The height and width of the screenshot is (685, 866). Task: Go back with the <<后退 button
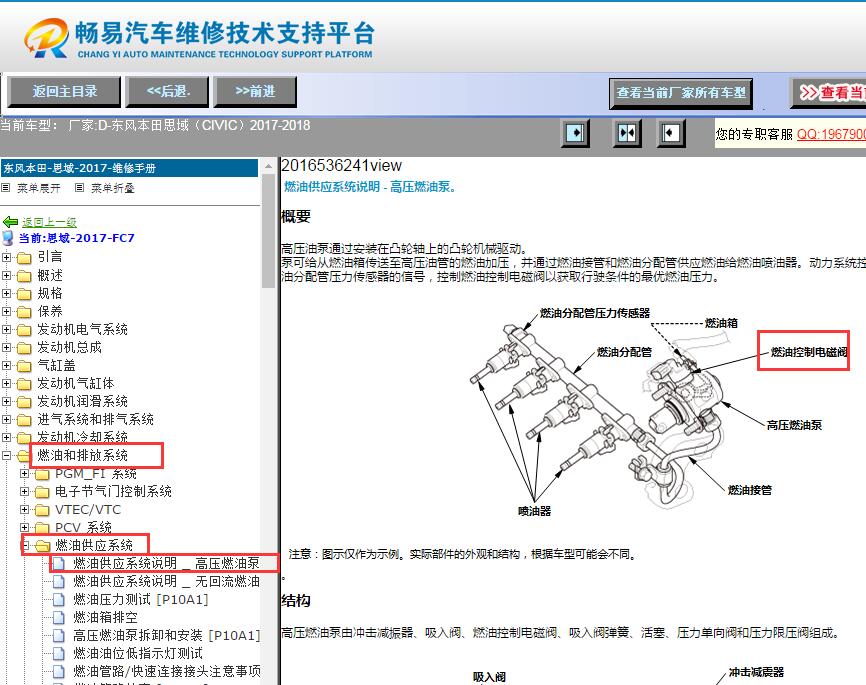[x=167, y=91]
